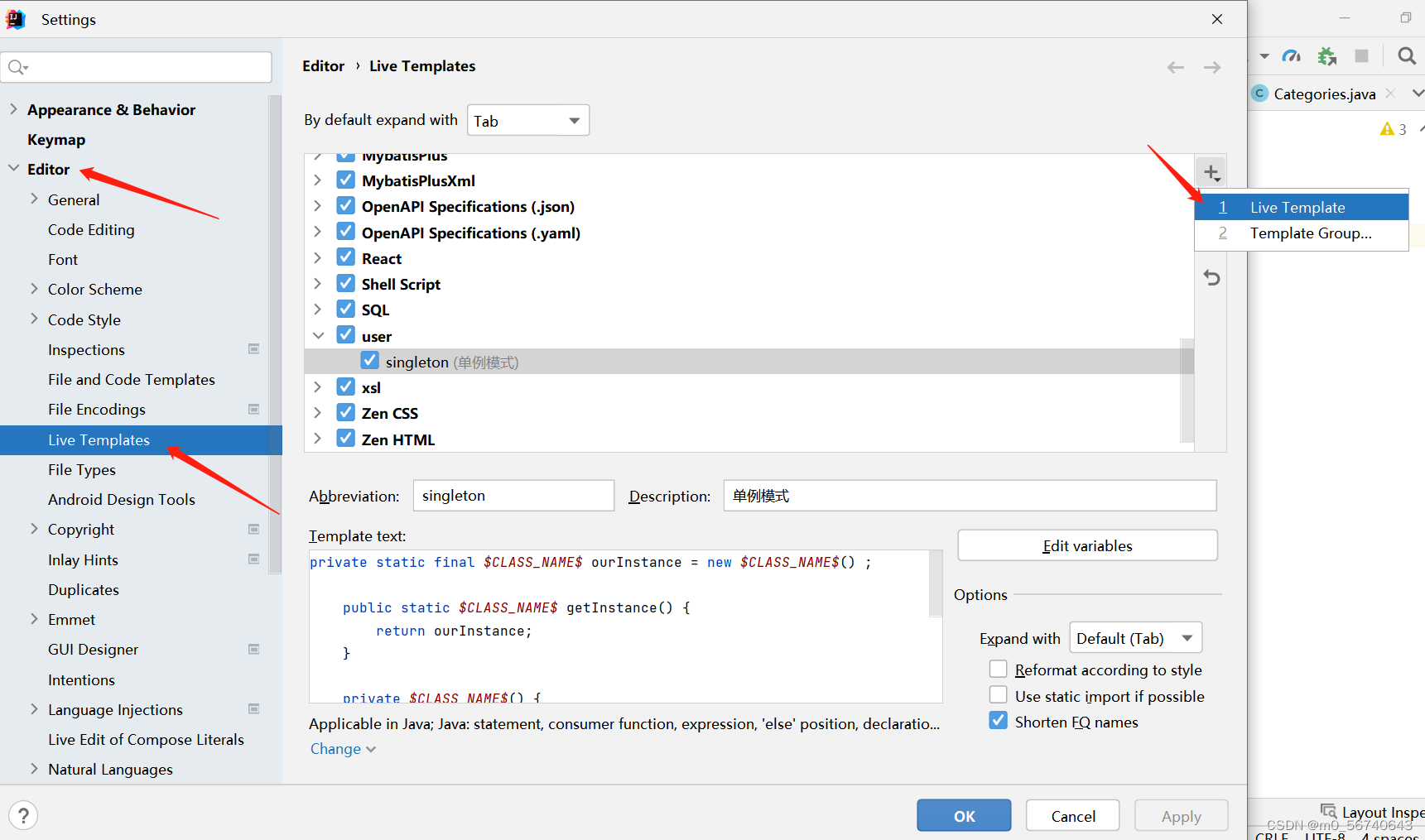Expand the Color Scheme settings node
The height and width of the screenshot is (840, 1425).
pyautogui.click(x=34, y=288)
